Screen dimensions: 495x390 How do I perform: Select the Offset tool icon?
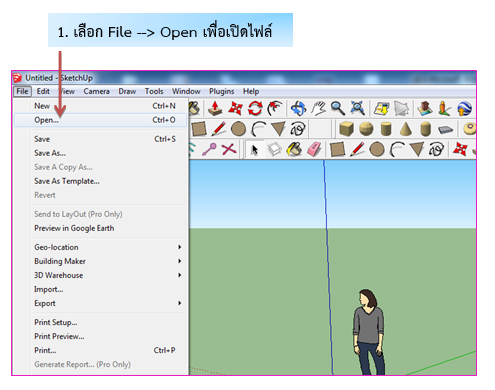coord(275,108)
